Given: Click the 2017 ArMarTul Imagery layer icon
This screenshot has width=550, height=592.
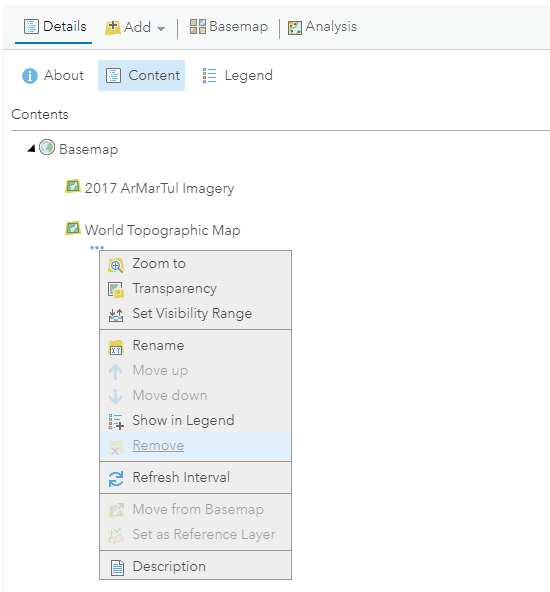Looking at the screenshot, I should [x=72, y=187].
